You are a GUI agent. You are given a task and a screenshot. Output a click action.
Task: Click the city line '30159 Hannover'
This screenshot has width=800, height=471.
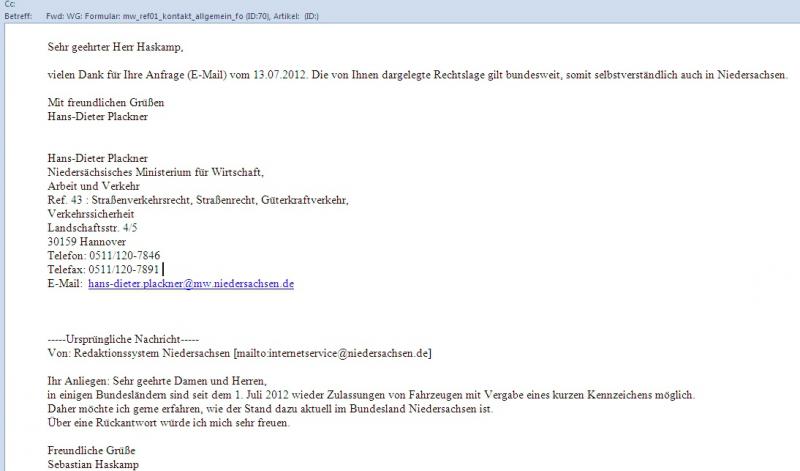pyautogui.click(x=87, y=241)
